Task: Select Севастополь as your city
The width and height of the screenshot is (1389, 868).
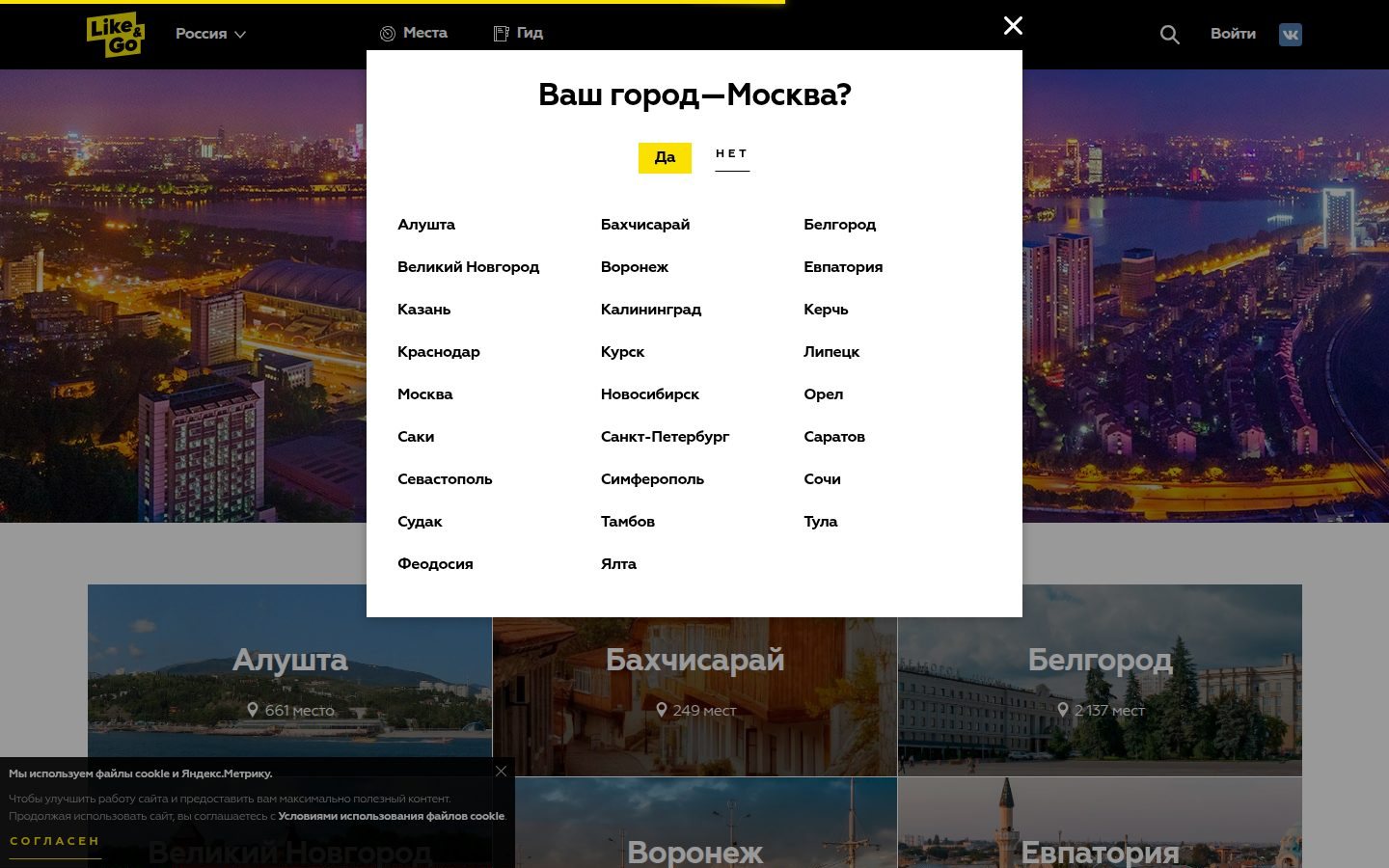Action: (445, 479)
